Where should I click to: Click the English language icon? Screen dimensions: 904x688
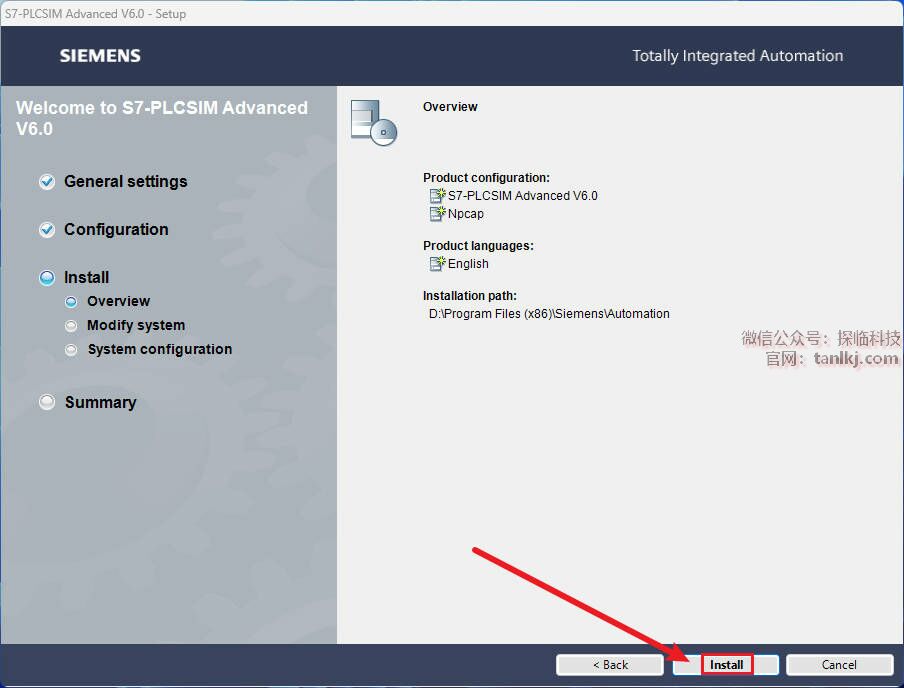pos(438,264)
